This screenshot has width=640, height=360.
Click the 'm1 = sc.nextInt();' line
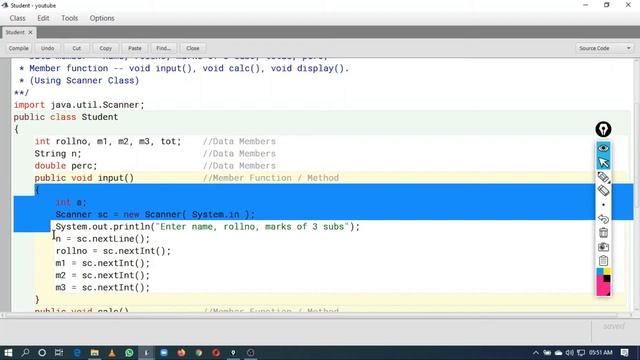pyautogui.click(x=103, y=263)
